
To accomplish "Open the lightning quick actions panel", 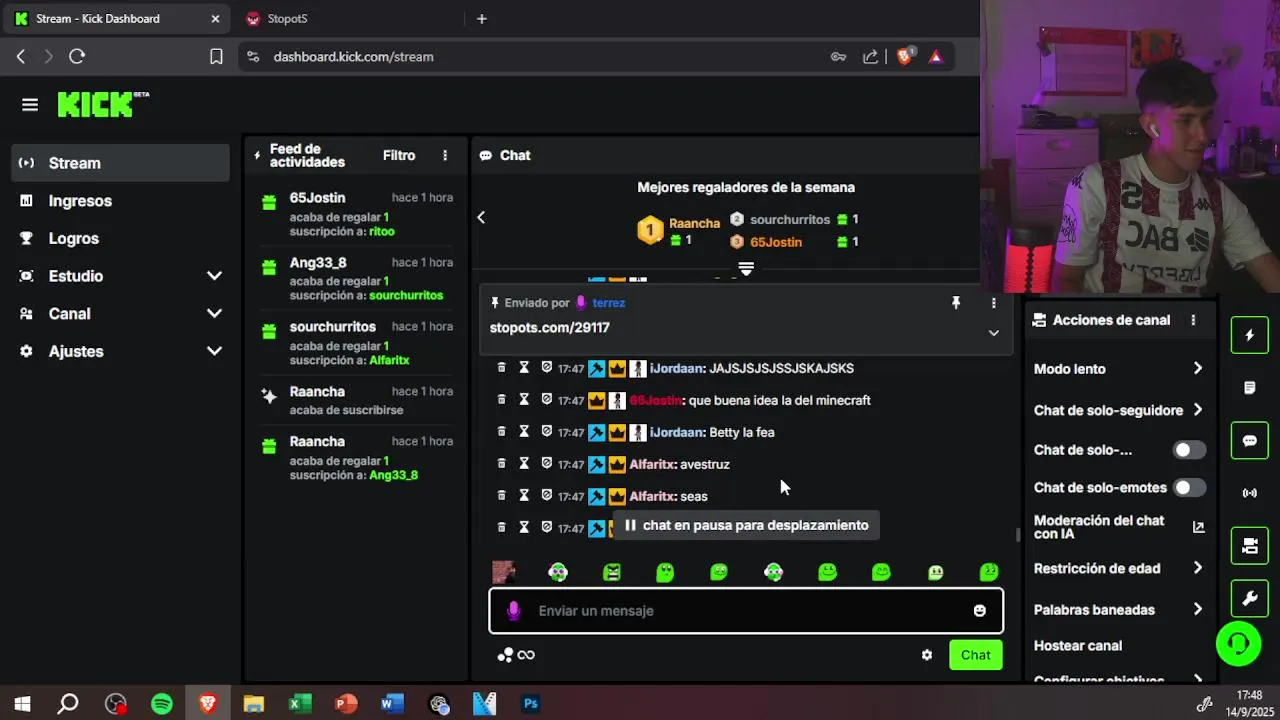I will 1249,336.
